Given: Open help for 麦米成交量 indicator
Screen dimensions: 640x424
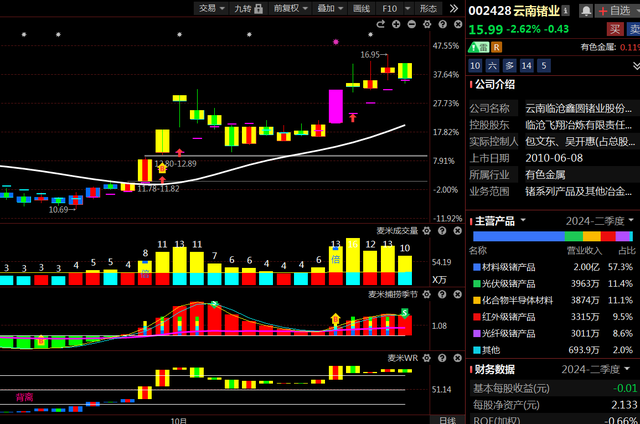Looking at the screenshot, I should pyautogui.click(x=442, y=231).
